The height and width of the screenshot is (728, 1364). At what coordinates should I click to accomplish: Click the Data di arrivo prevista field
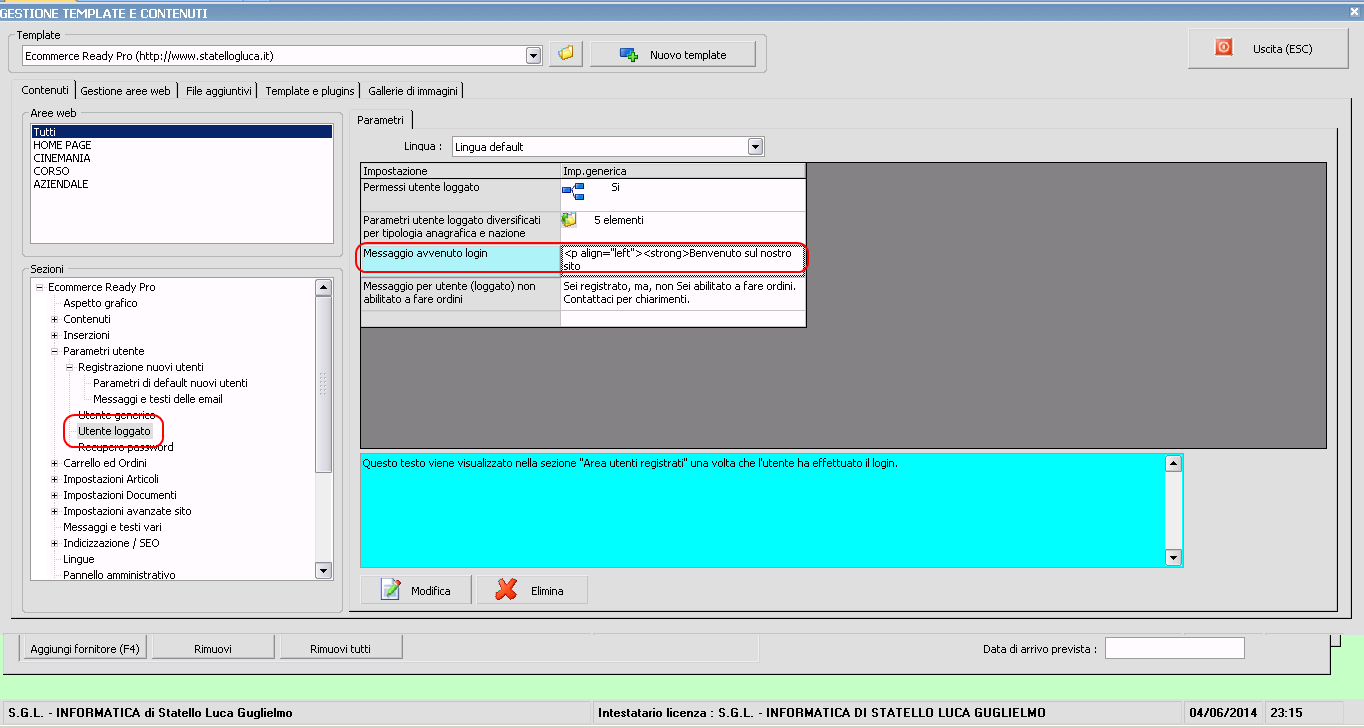(1174, 649)
